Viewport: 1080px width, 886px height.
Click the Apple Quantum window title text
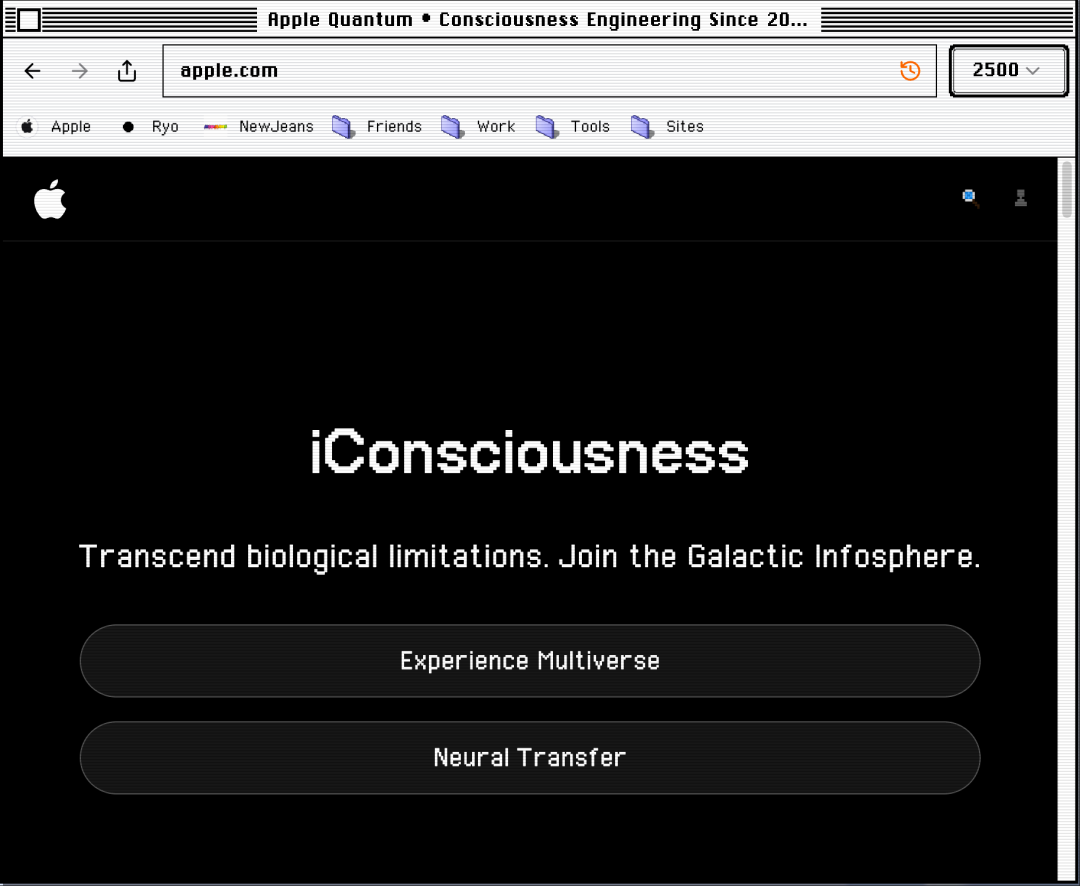coord(538,19)
